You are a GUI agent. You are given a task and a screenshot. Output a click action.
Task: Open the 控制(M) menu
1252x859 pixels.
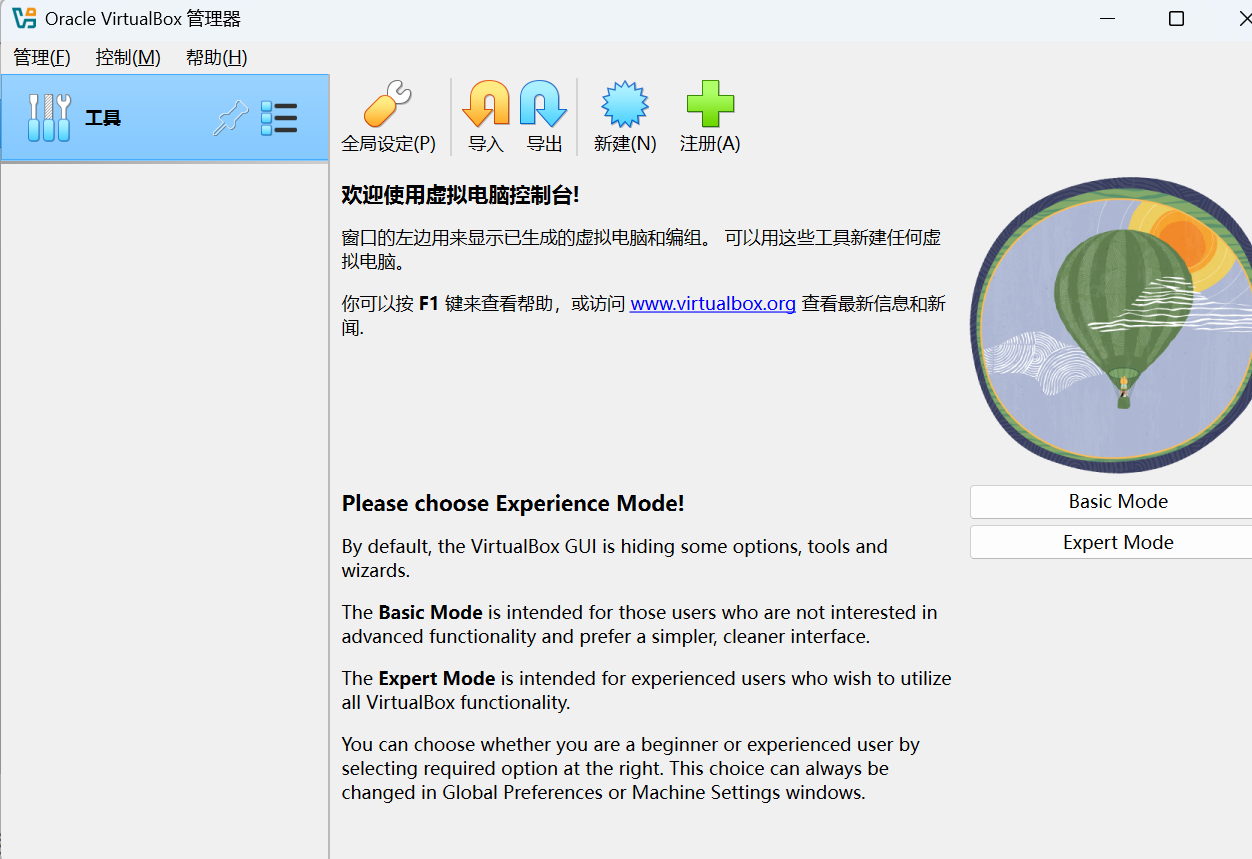pyautogui.click(x=128, y=57)
